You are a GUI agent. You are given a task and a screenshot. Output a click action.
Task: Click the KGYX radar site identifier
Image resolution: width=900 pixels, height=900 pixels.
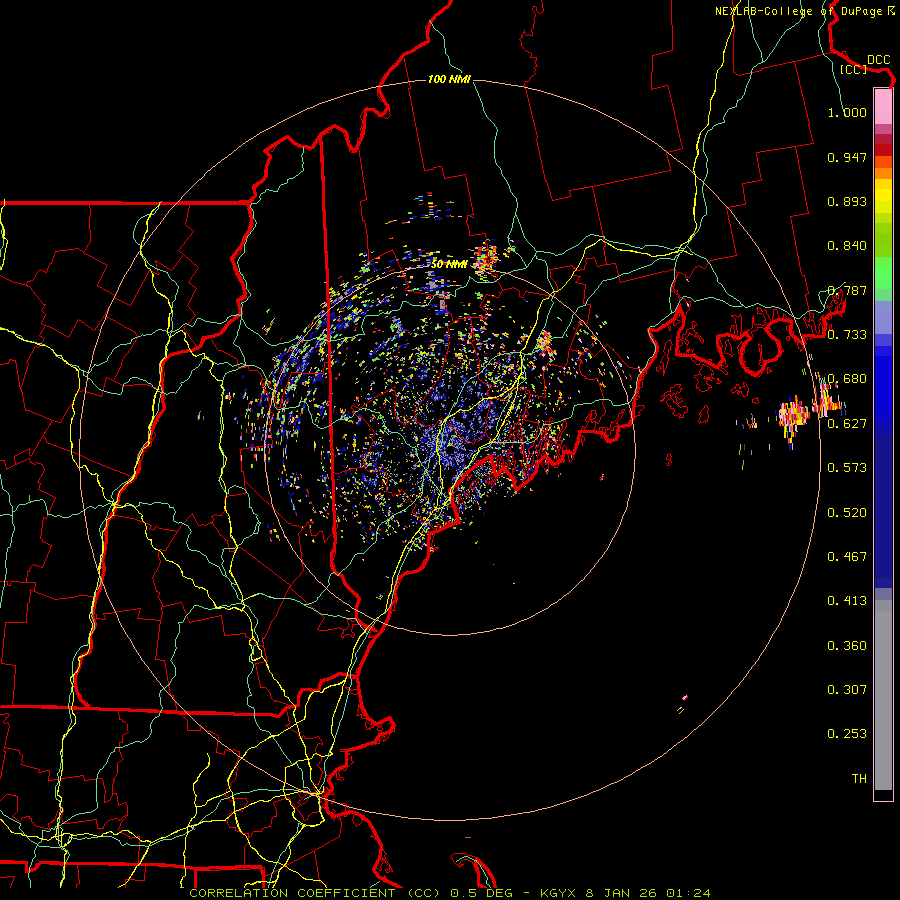click(x=560, y=893)
